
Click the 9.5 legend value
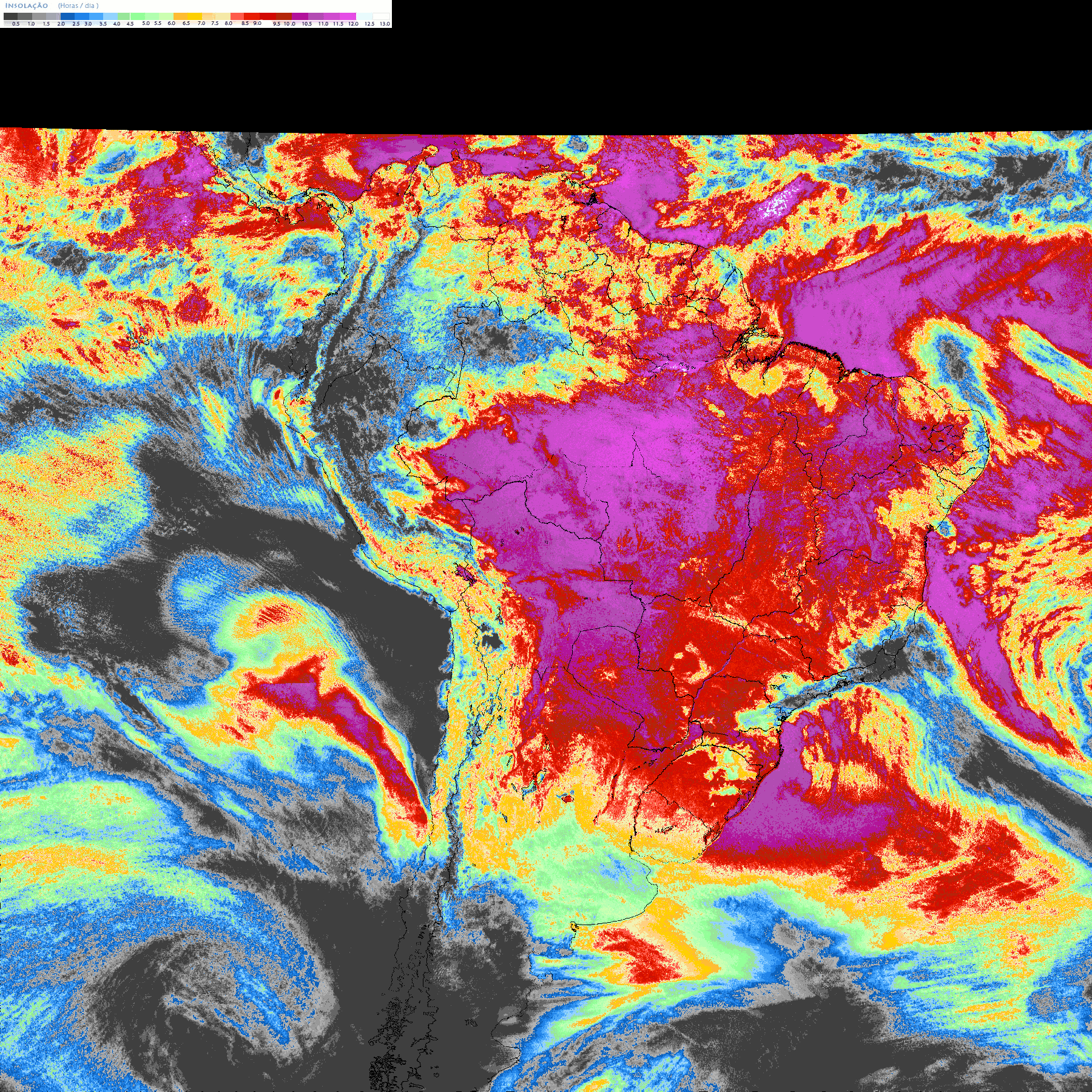[x=277, y=24]
